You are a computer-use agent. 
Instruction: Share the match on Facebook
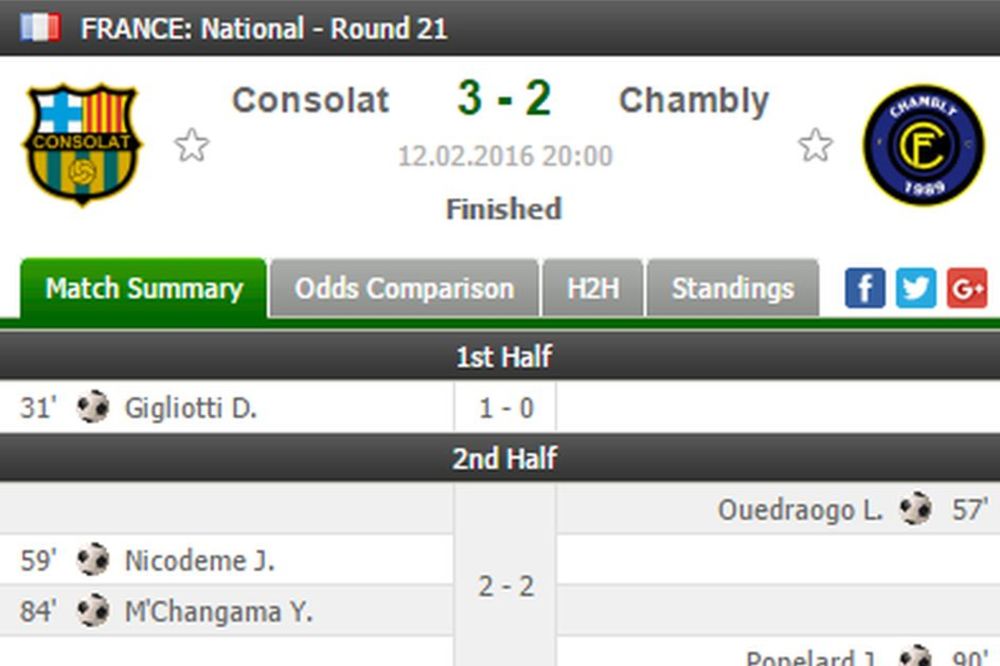[x=865, y=288]
